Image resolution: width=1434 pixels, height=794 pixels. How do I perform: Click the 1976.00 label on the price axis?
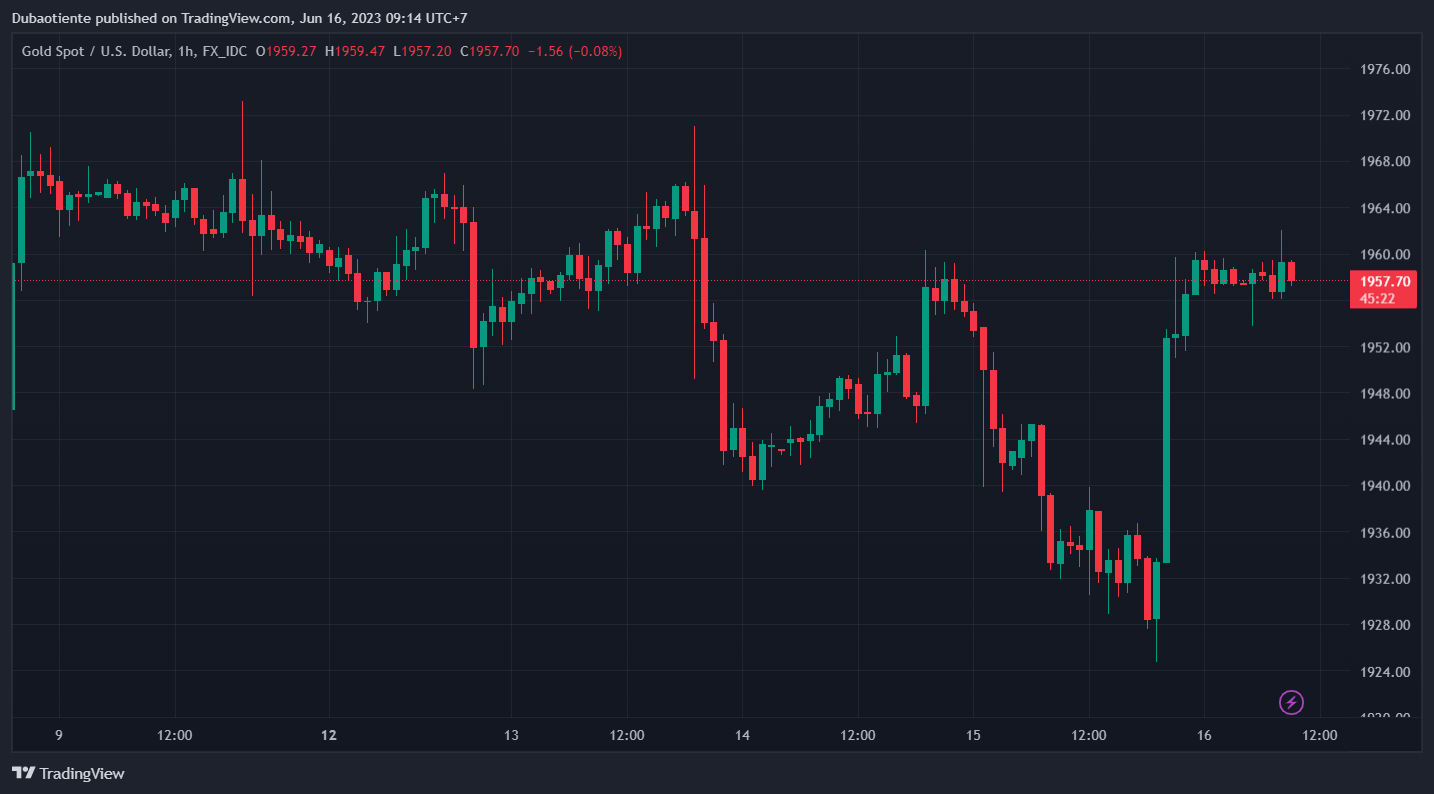pyautogui.click(x=1385, y=69)
